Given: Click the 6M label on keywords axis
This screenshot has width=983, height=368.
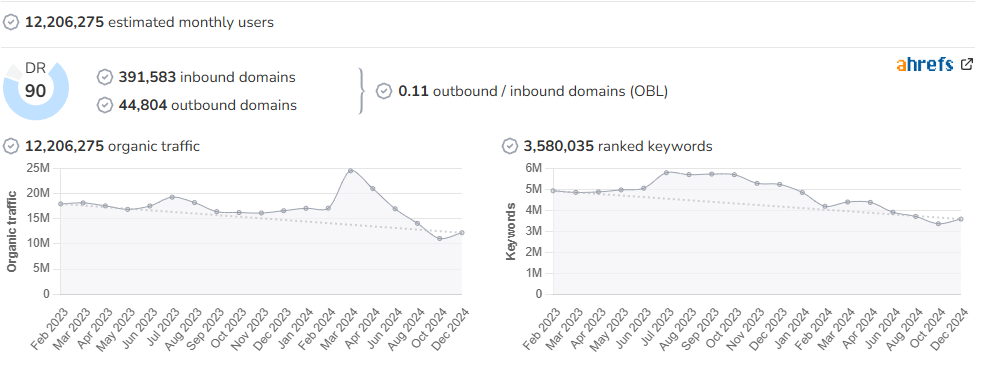Looking at the screenshot, I should [x=534, y=167].
